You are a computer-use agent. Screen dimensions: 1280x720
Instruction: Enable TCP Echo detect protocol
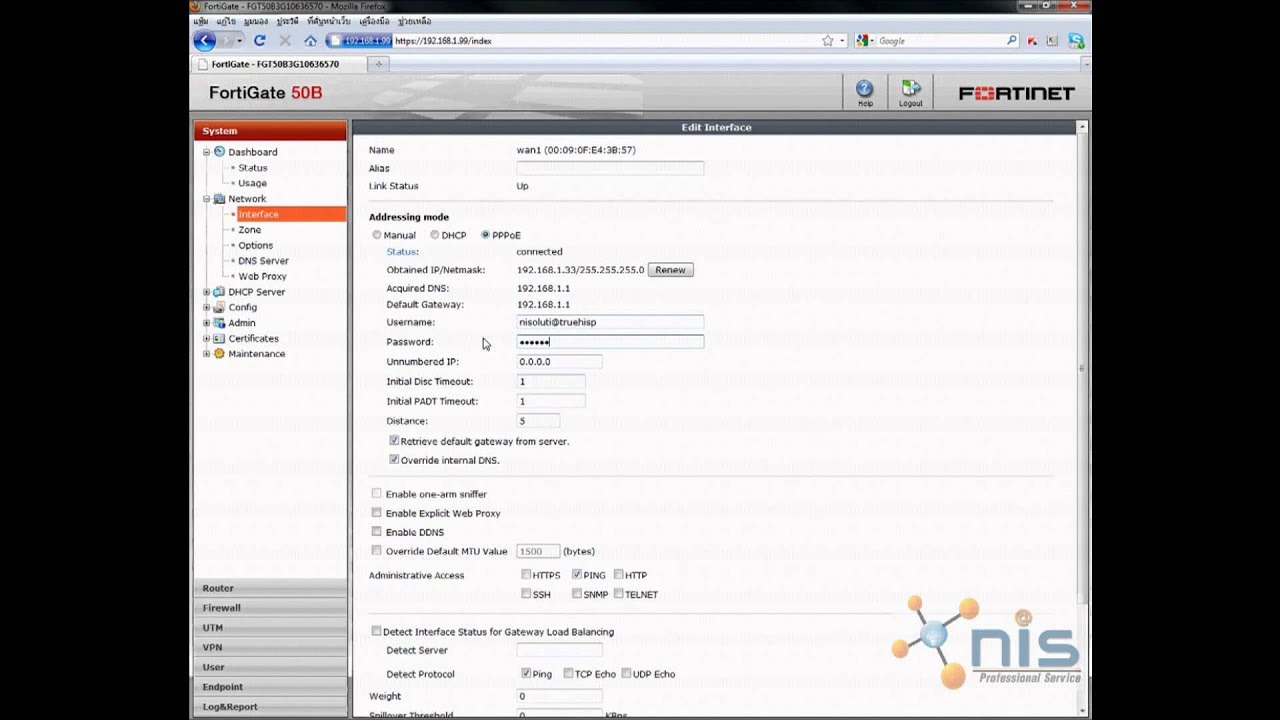(x=568, y=673)
